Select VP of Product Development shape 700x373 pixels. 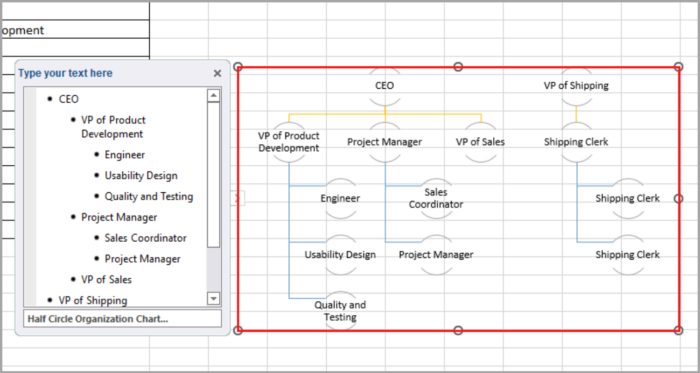pos(289,142)
